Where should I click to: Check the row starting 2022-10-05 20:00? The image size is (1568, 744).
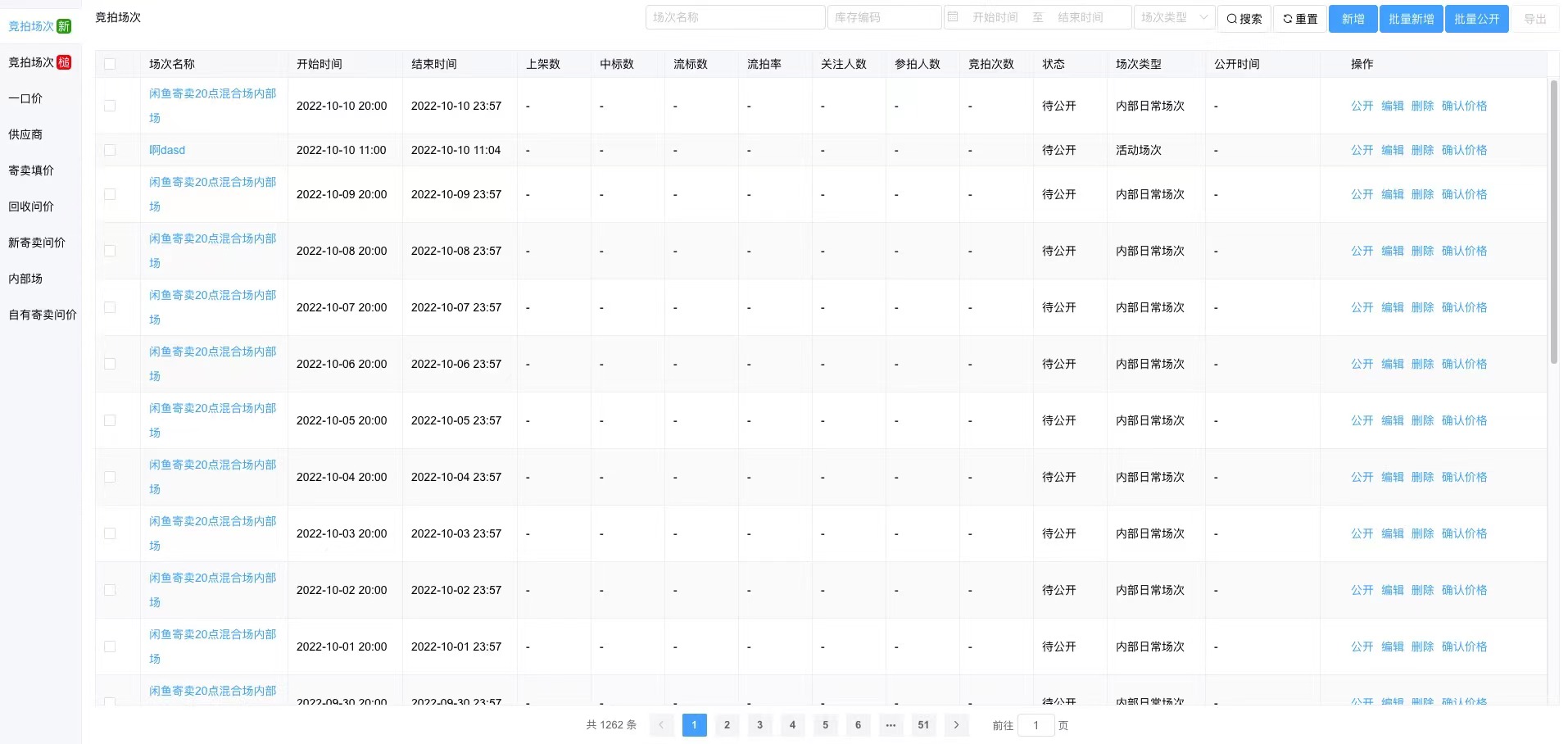(x=110, y=420)
